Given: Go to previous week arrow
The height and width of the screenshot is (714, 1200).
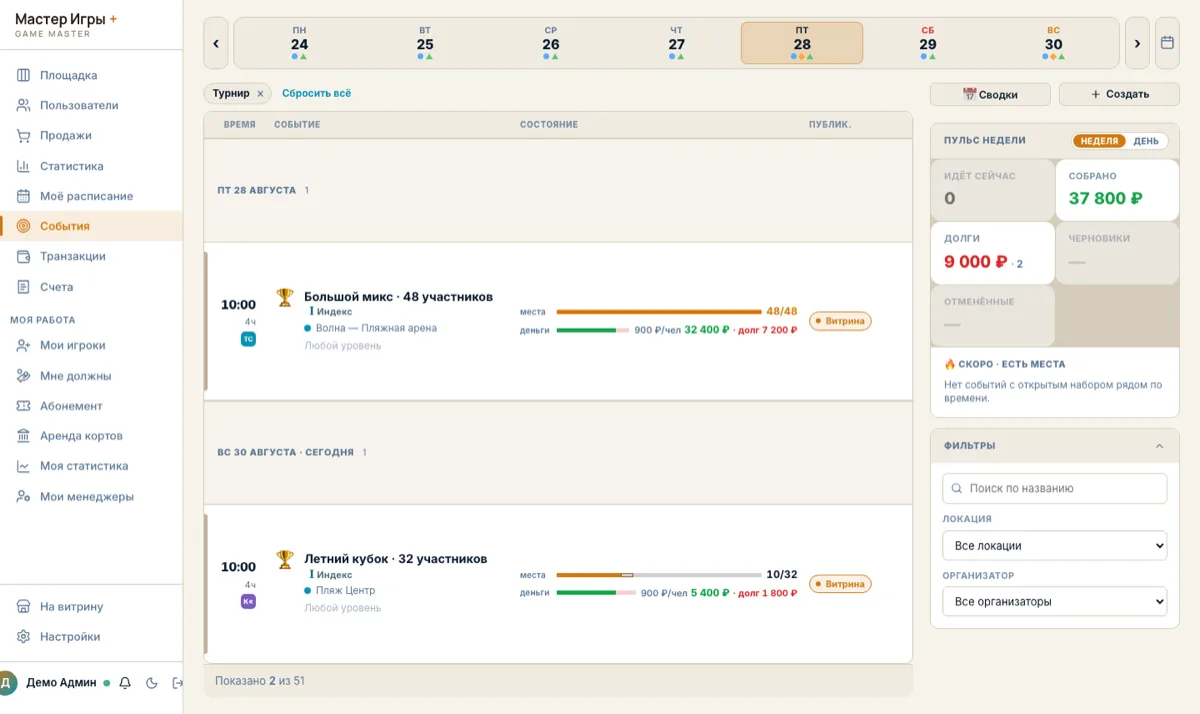Looking at the screenshot, I should (x=216, y=43).
